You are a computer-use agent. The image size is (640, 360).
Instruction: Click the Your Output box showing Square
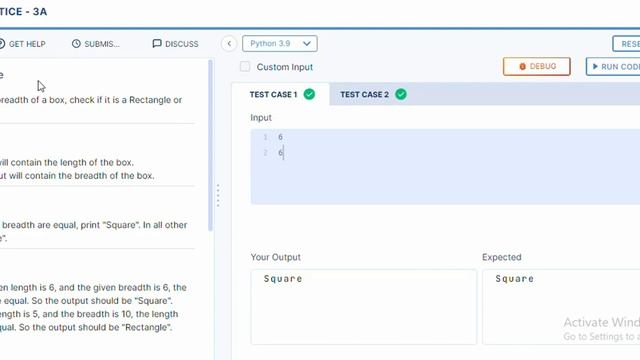click(x=364, y=307)
